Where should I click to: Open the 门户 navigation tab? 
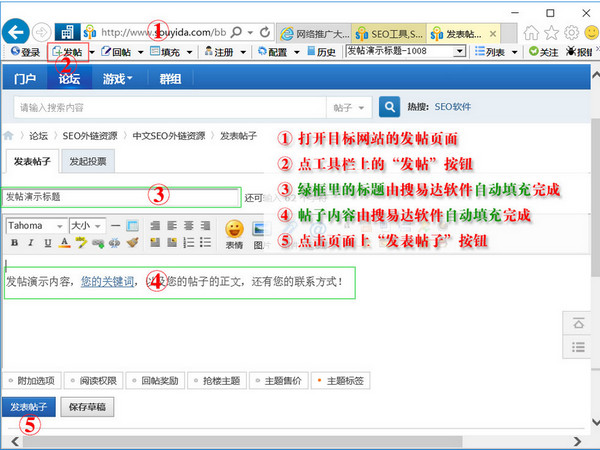25,79
